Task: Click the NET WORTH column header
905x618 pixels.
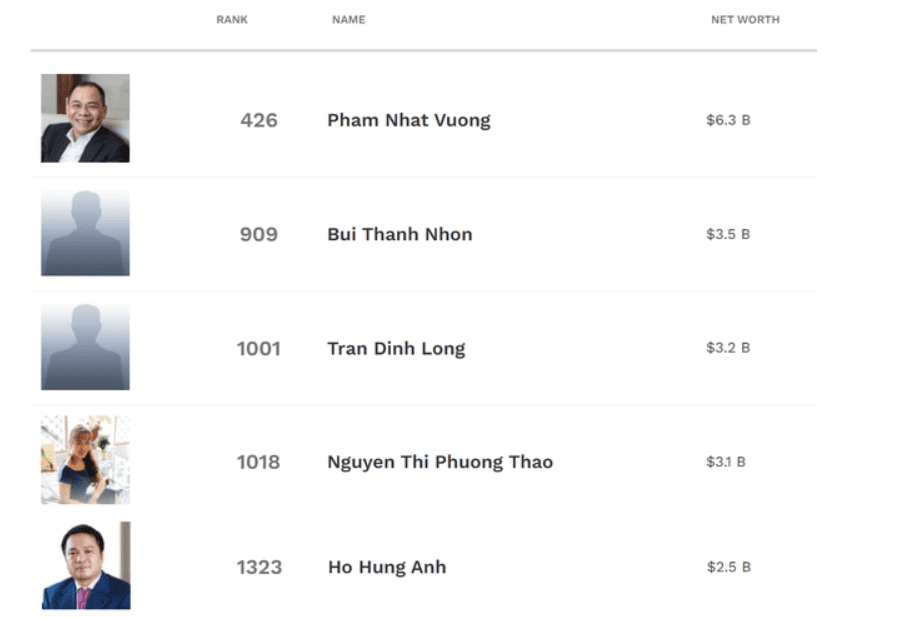Action: pos(745,20)
